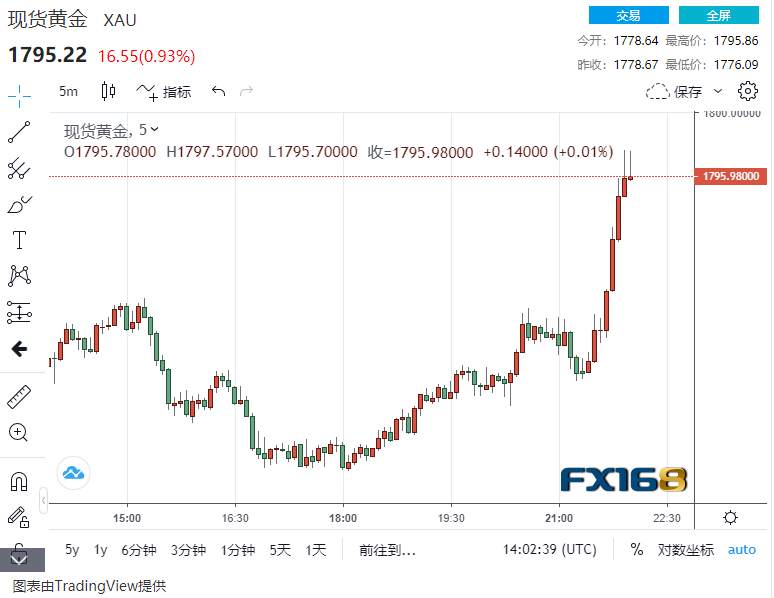Open the indicators (指标) menu
The image size is (774, 598).
coord(163,92)
